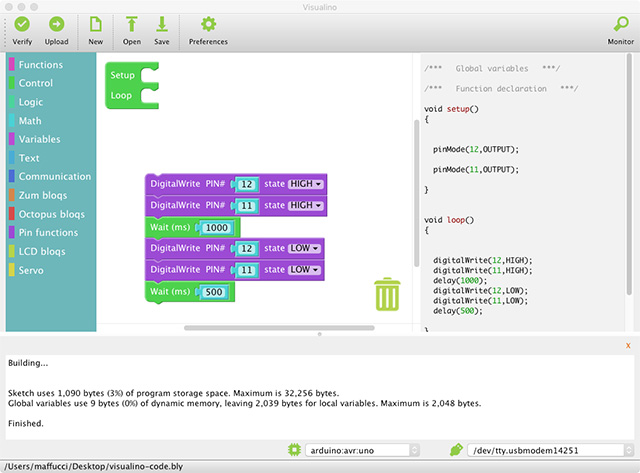Show the Servo blocks category
Viewport: 640px width, 473px height.
coord(31,270)
